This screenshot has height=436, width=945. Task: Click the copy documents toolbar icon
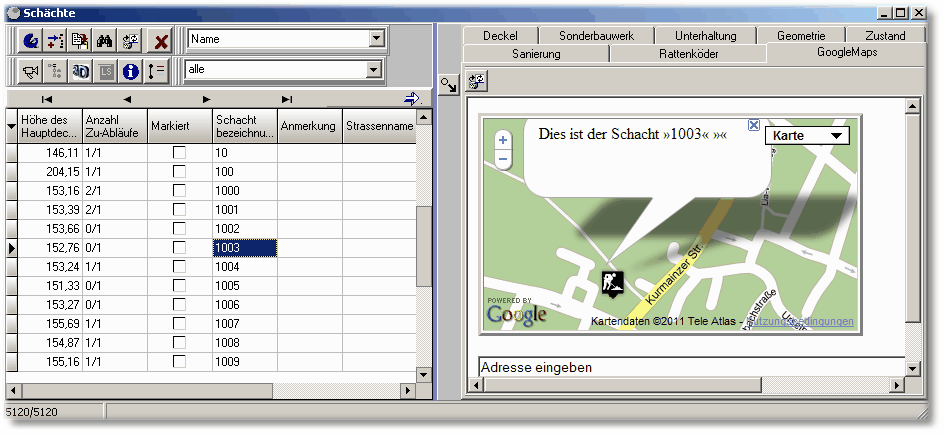80,41
